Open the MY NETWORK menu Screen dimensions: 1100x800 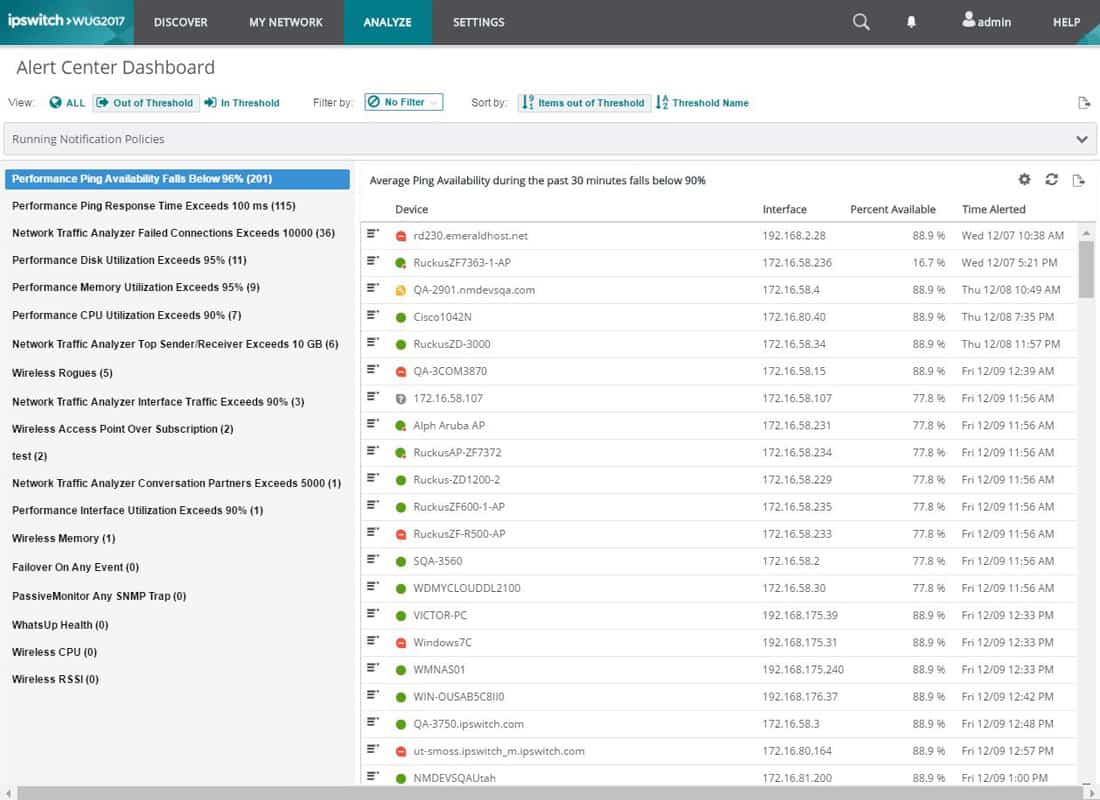pyautogui.click(x=286, y=22)
